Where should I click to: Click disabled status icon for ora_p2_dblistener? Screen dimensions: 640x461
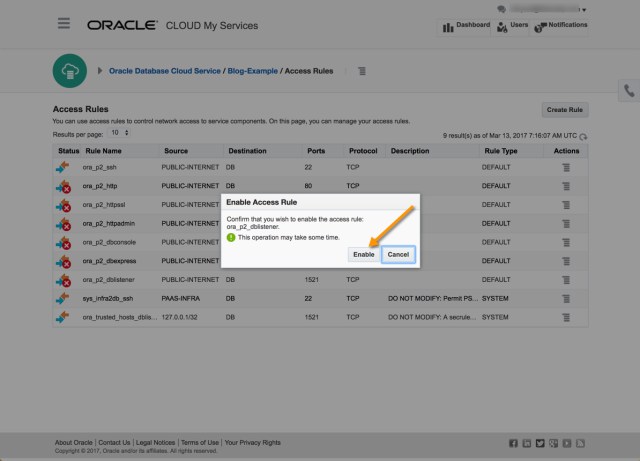pos(63,280)
